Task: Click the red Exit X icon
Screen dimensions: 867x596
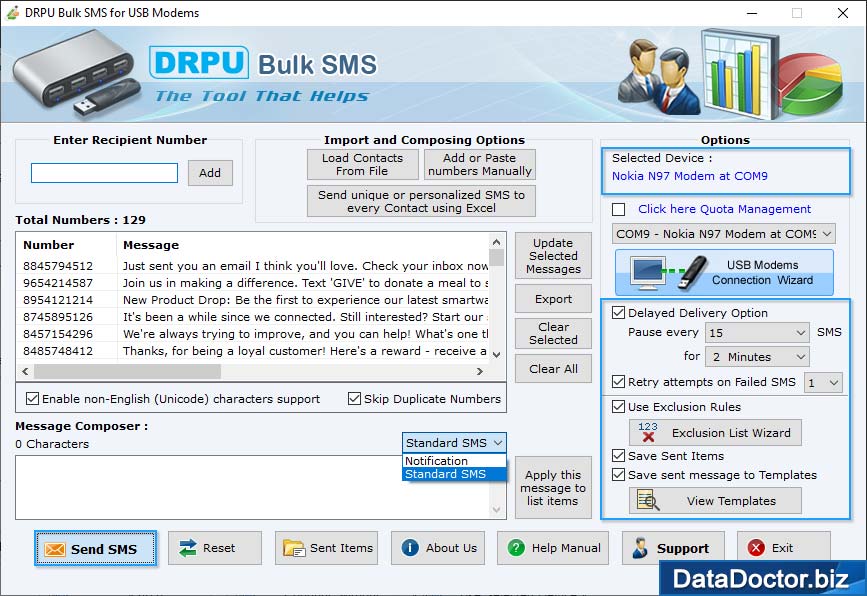Action: (x=756, y=547)
